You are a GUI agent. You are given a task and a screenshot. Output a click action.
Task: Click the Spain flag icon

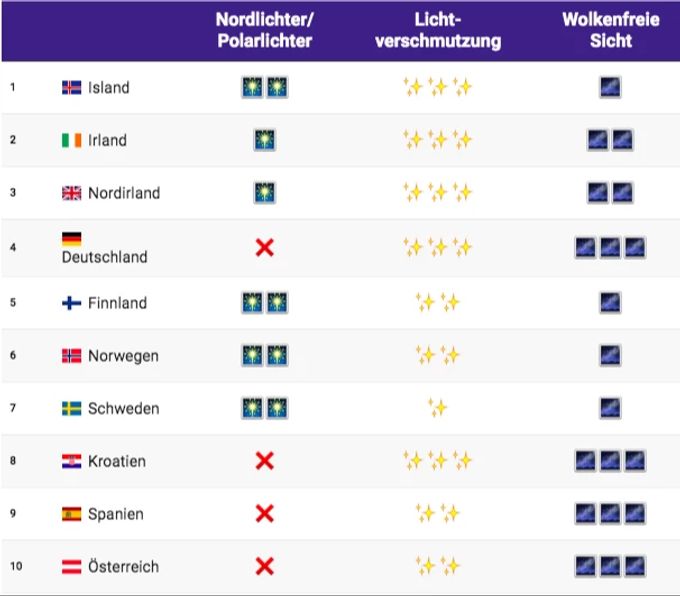72,514
